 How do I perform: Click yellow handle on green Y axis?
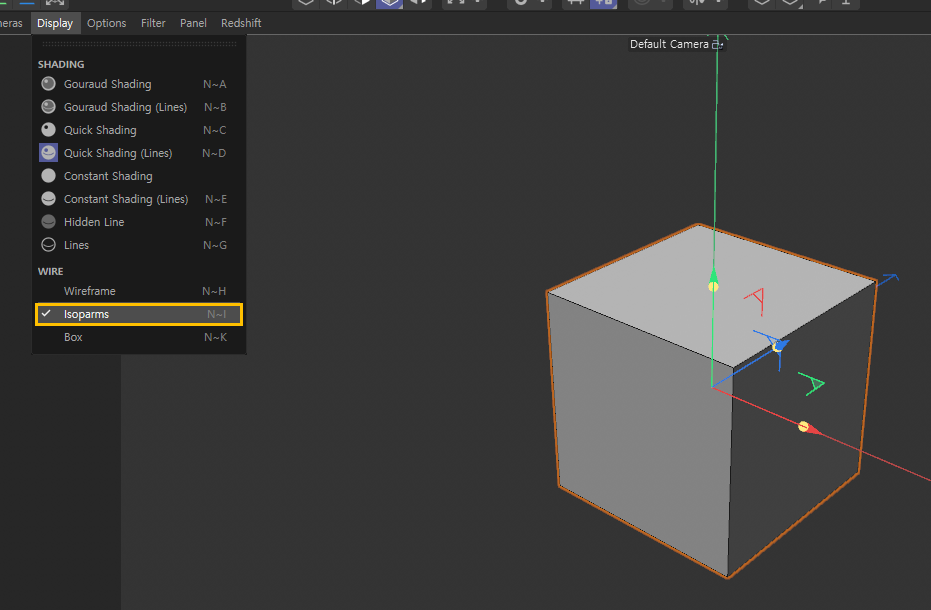(x=713, y=287)
